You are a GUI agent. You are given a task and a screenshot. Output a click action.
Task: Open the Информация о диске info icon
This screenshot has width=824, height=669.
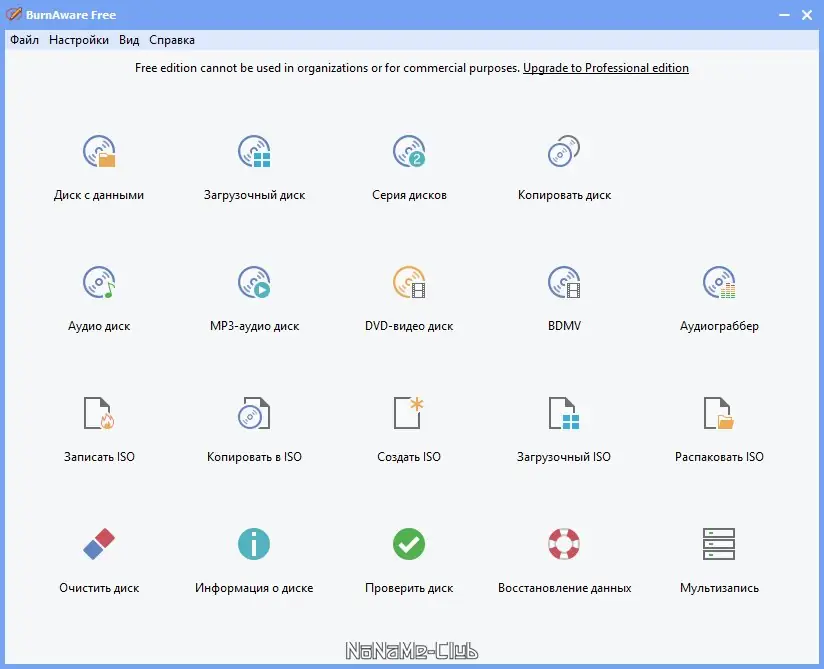coord(254,544)
